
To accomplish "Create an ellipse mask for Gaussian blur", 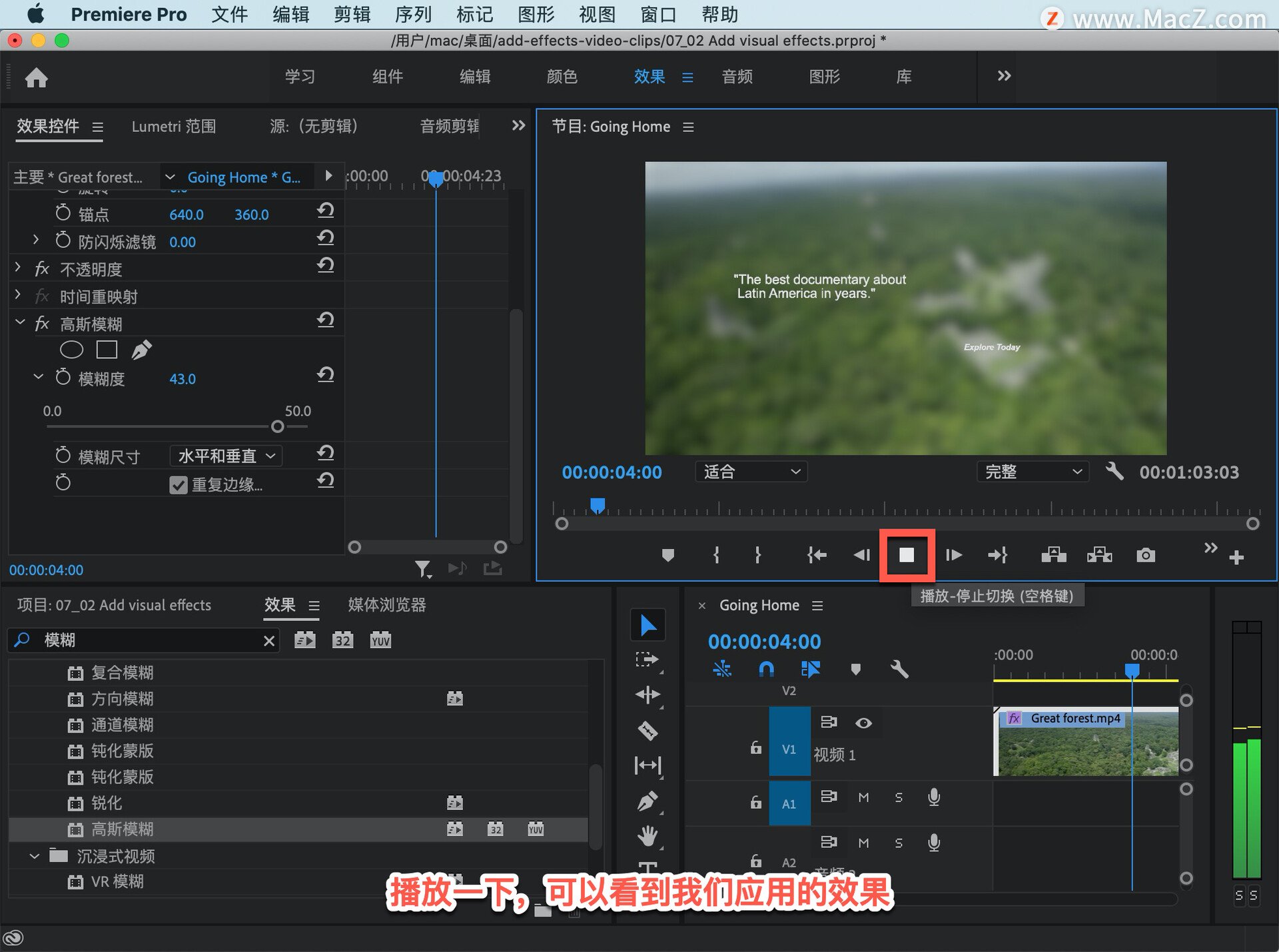I will 71,350.
